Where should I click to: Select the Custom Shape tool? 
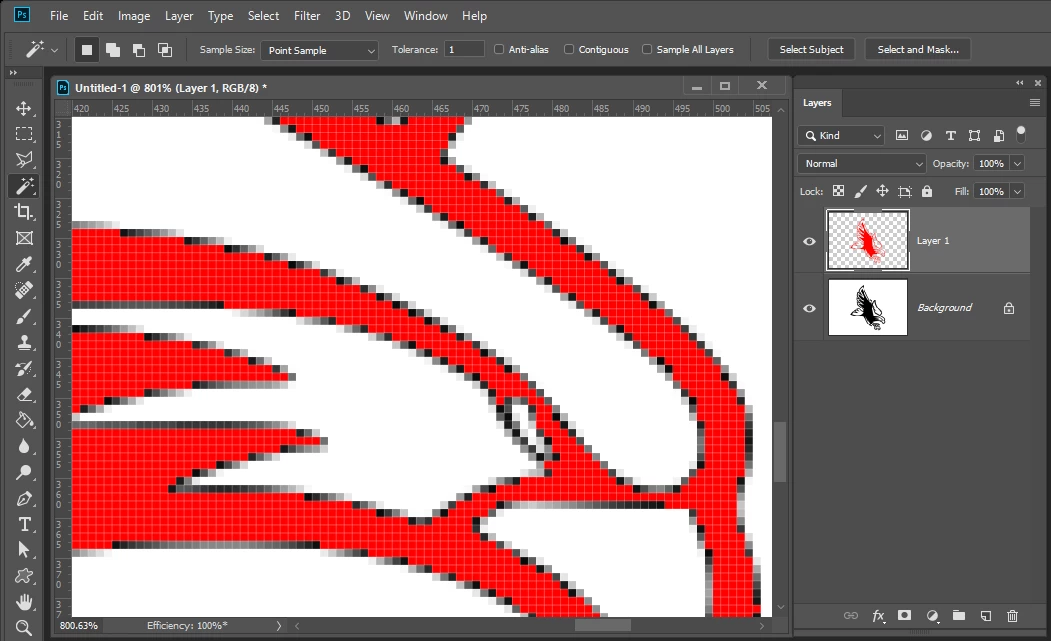[x=24, y=576]
